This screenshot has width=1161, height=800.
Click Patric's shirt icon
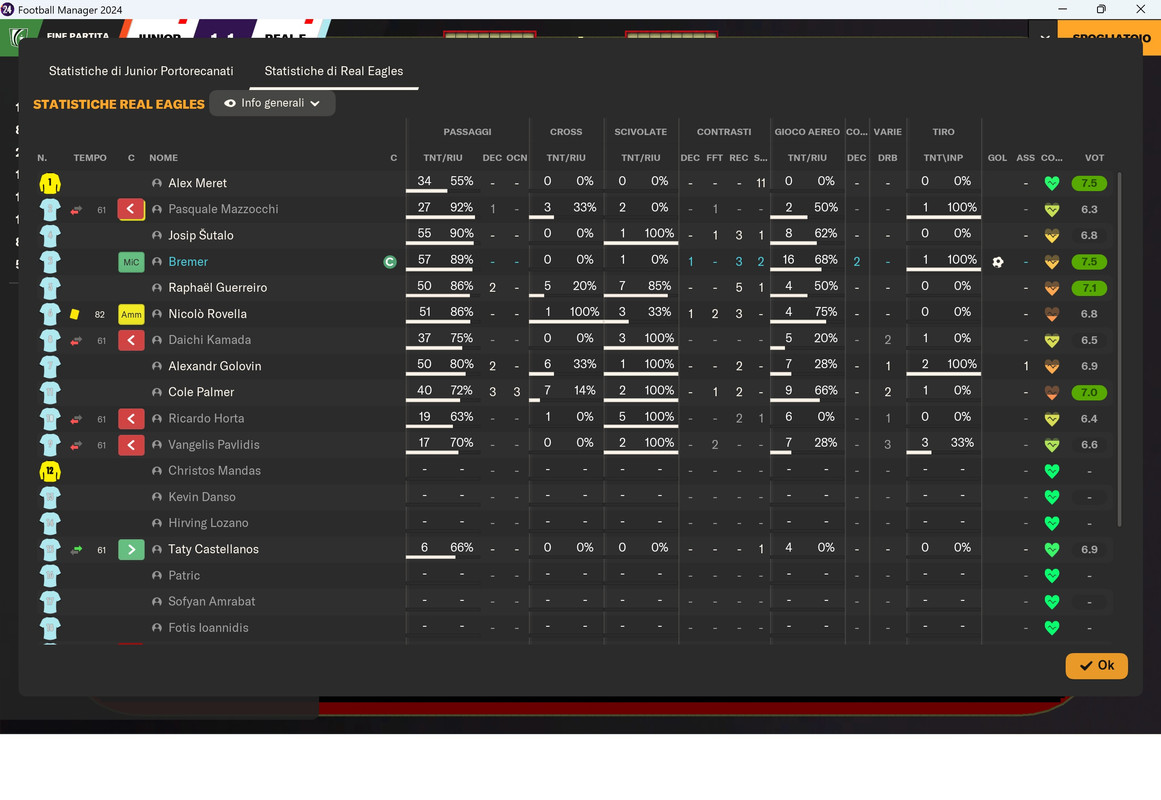(x=50, y=576)
